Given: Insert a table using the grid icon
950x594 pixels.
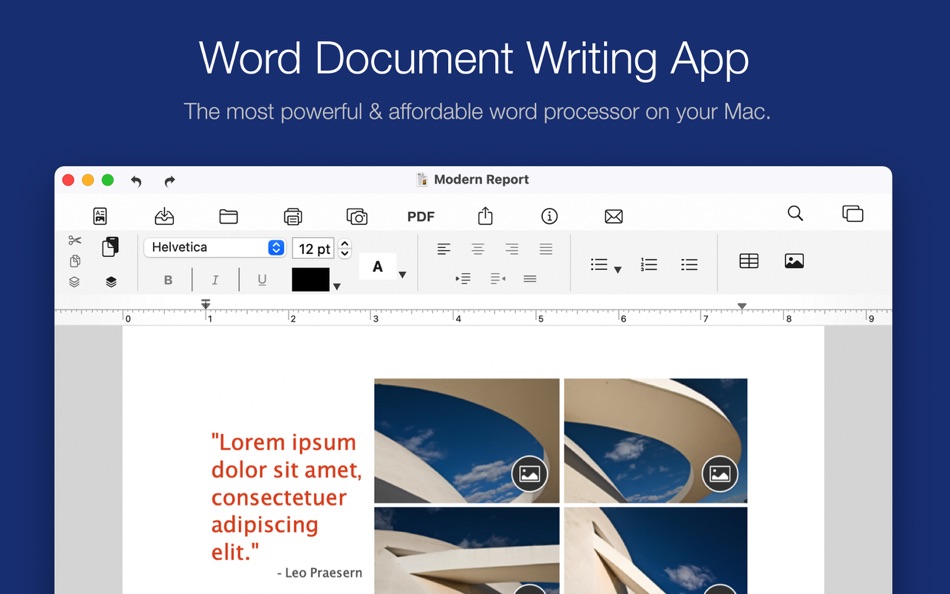Looking at the screenshot, I should click(x=749, y=261).
